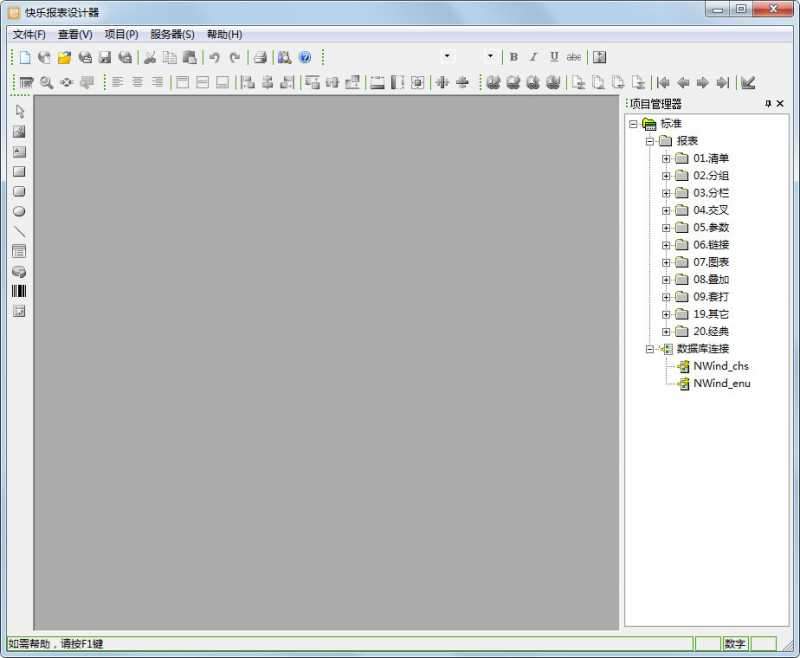Screen dimensions: 800x658
Task: Expand the 07.图表 folder node
Action: click(x=666, y=262)
